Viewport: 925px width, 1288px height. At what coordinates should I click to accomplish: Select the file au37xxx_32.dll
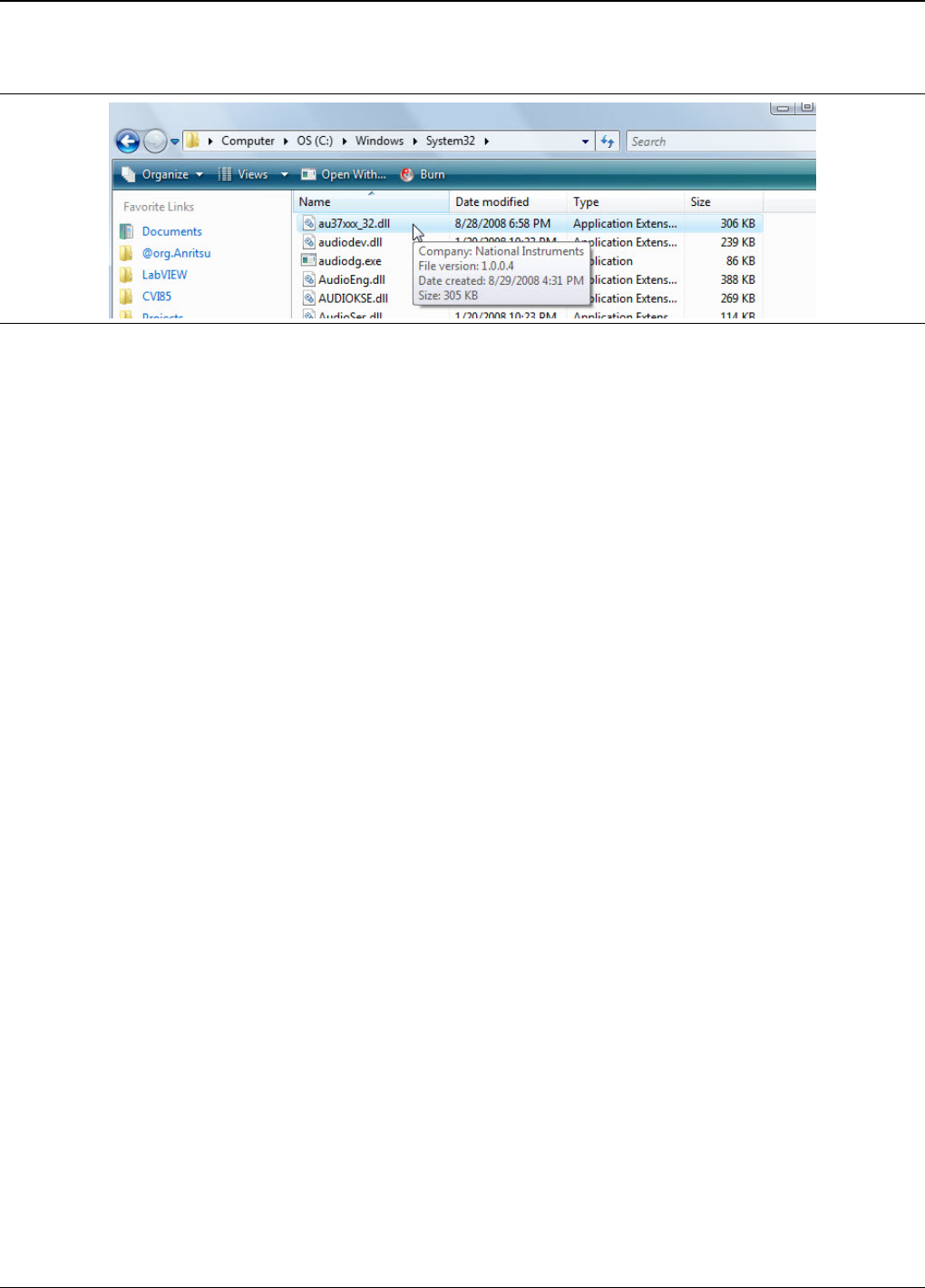(354, 223)
